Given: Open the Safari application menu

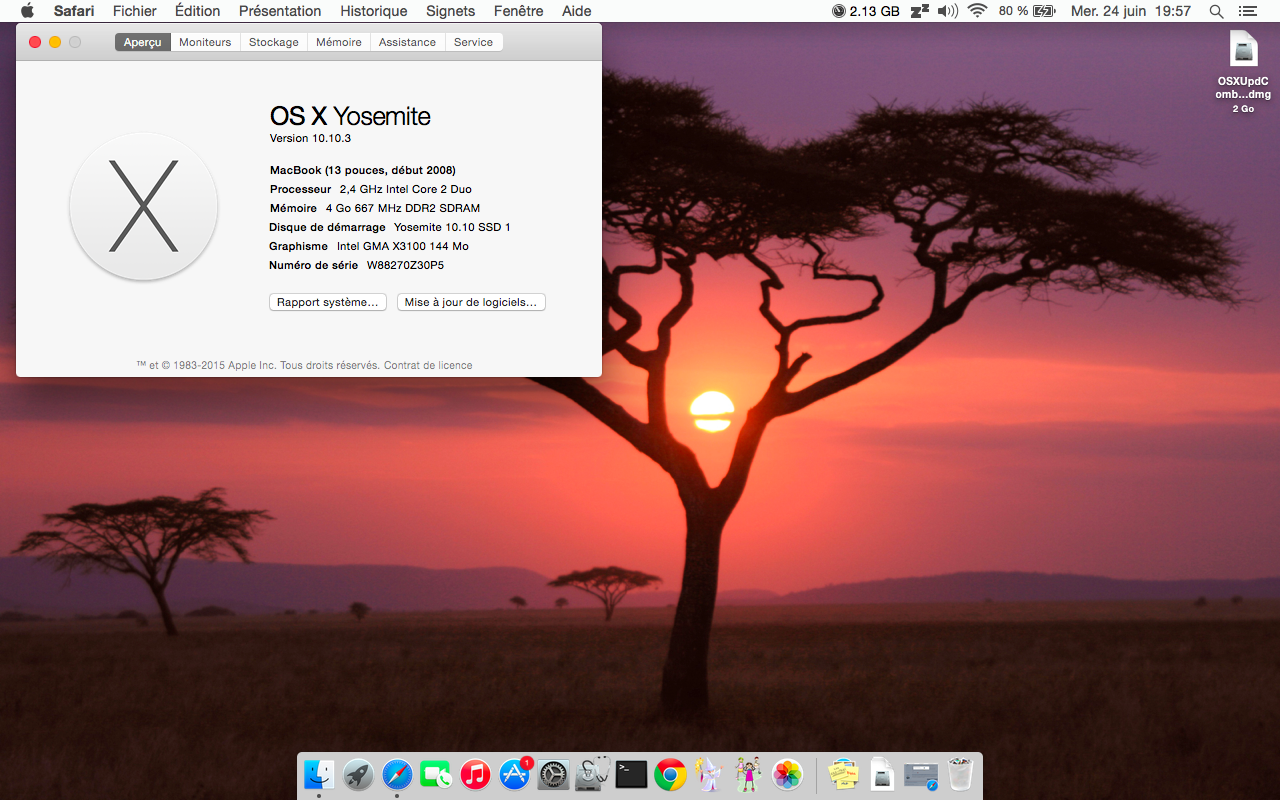Looking at the screenshot, I should click(x=74, y=11).
